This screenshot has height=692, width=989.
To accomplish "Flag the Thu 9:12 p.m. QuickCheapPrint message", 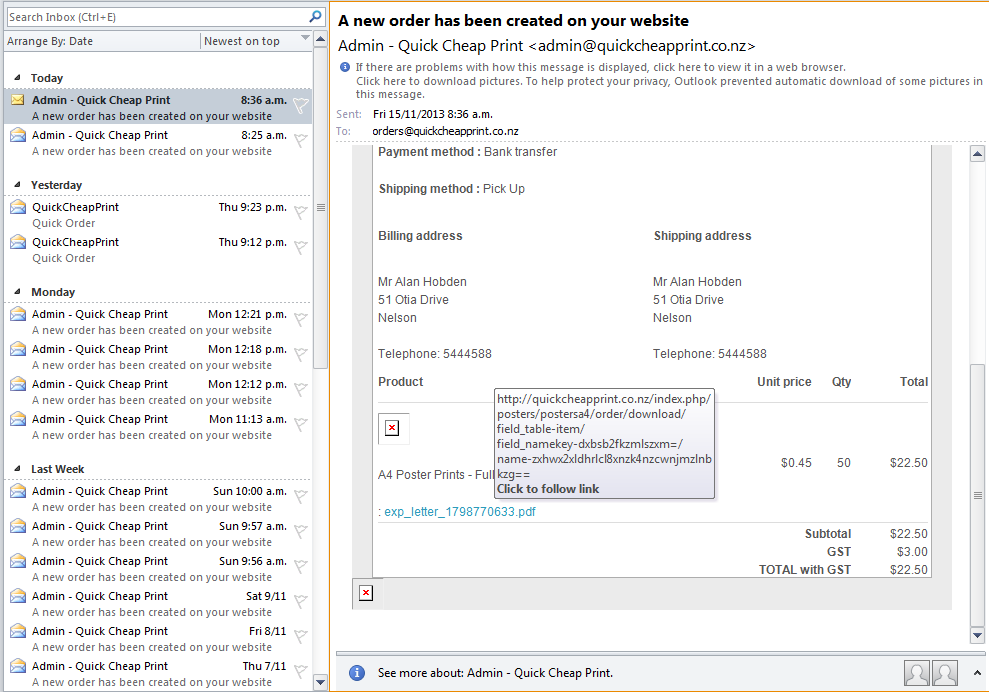I will coord(301,247).
